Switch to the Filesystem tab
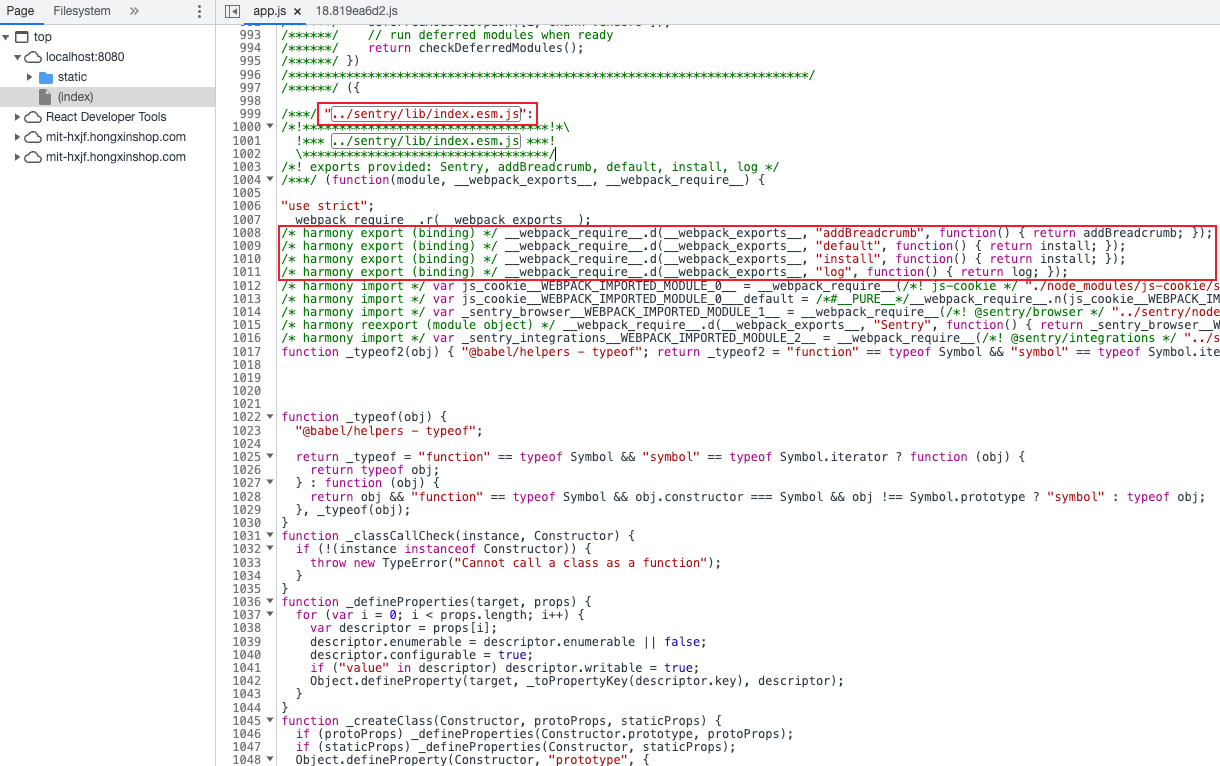This screenshot has width=1220, height=766. pyautogui.click(x=82, y=11)
